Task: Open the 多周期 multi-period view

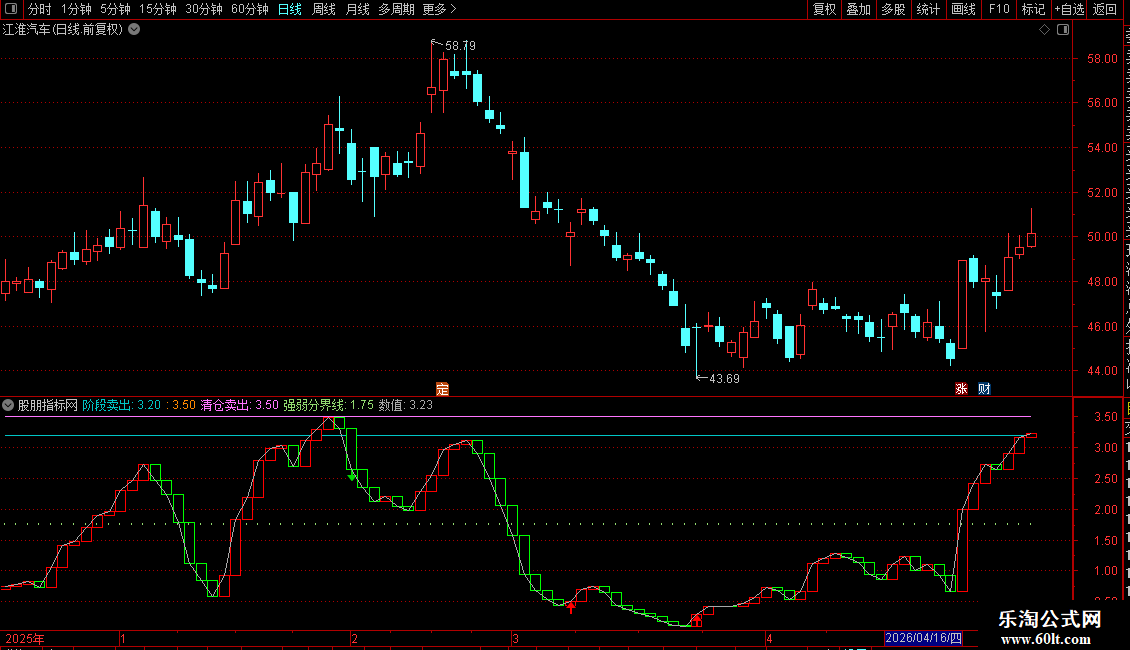Action: click(x=396, y=9)
